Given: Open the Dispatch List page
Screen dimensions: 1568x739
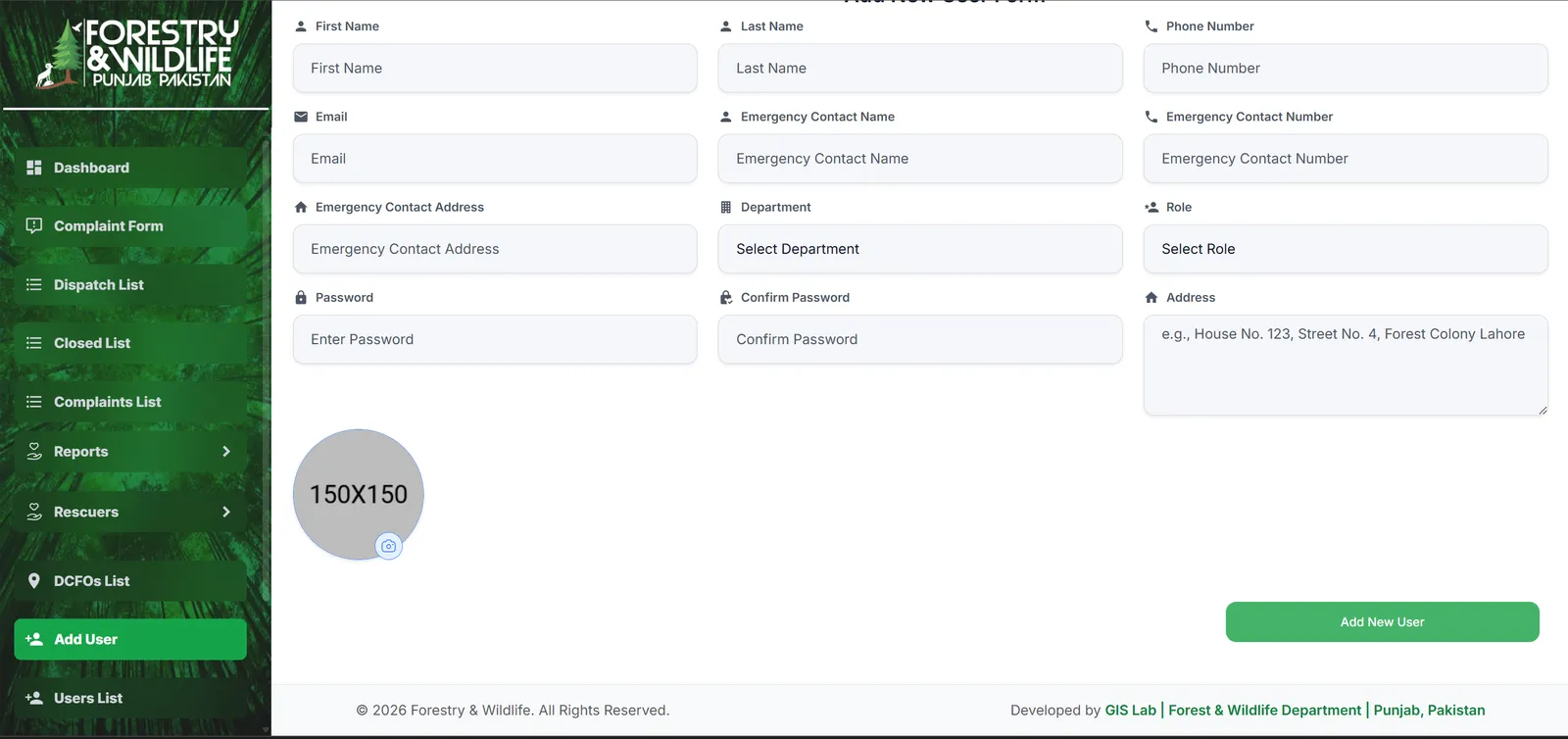Looking at the screenshot, I should pos(130,284).
